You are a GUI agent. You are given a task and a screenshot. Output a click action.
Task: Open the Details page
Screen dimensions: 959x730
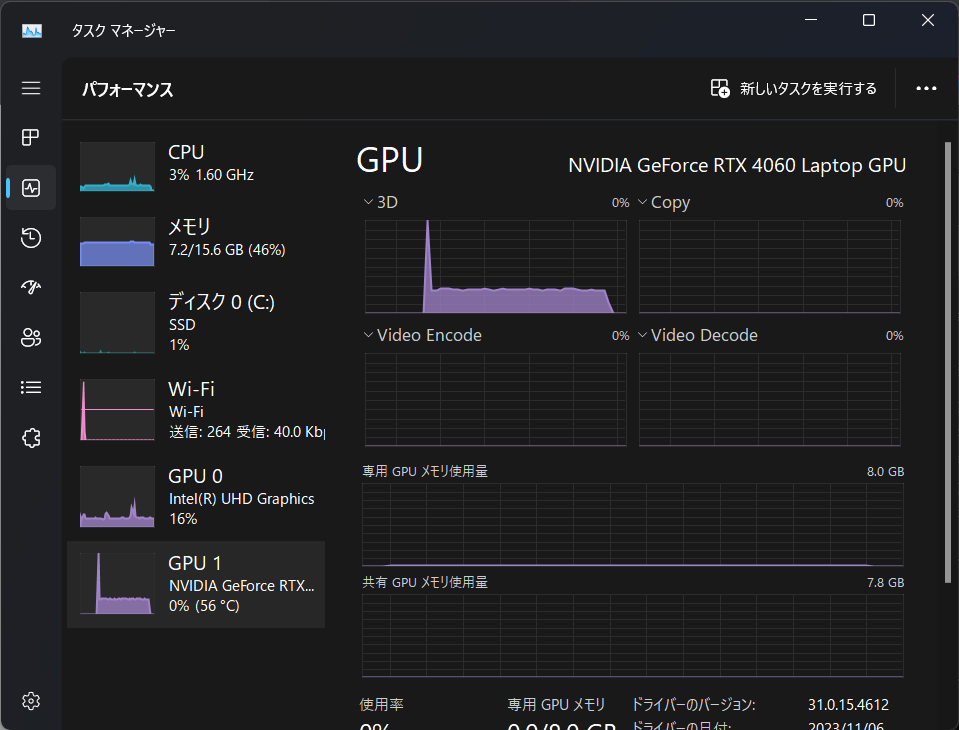coord(30,387)
